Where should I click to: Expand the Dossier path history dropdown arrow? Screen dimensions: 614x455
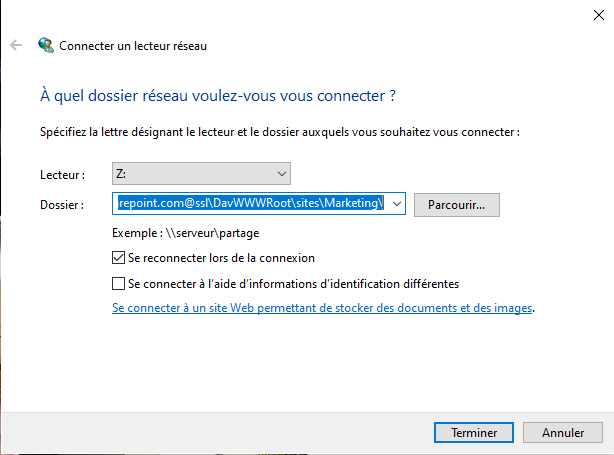coord(397,204)
